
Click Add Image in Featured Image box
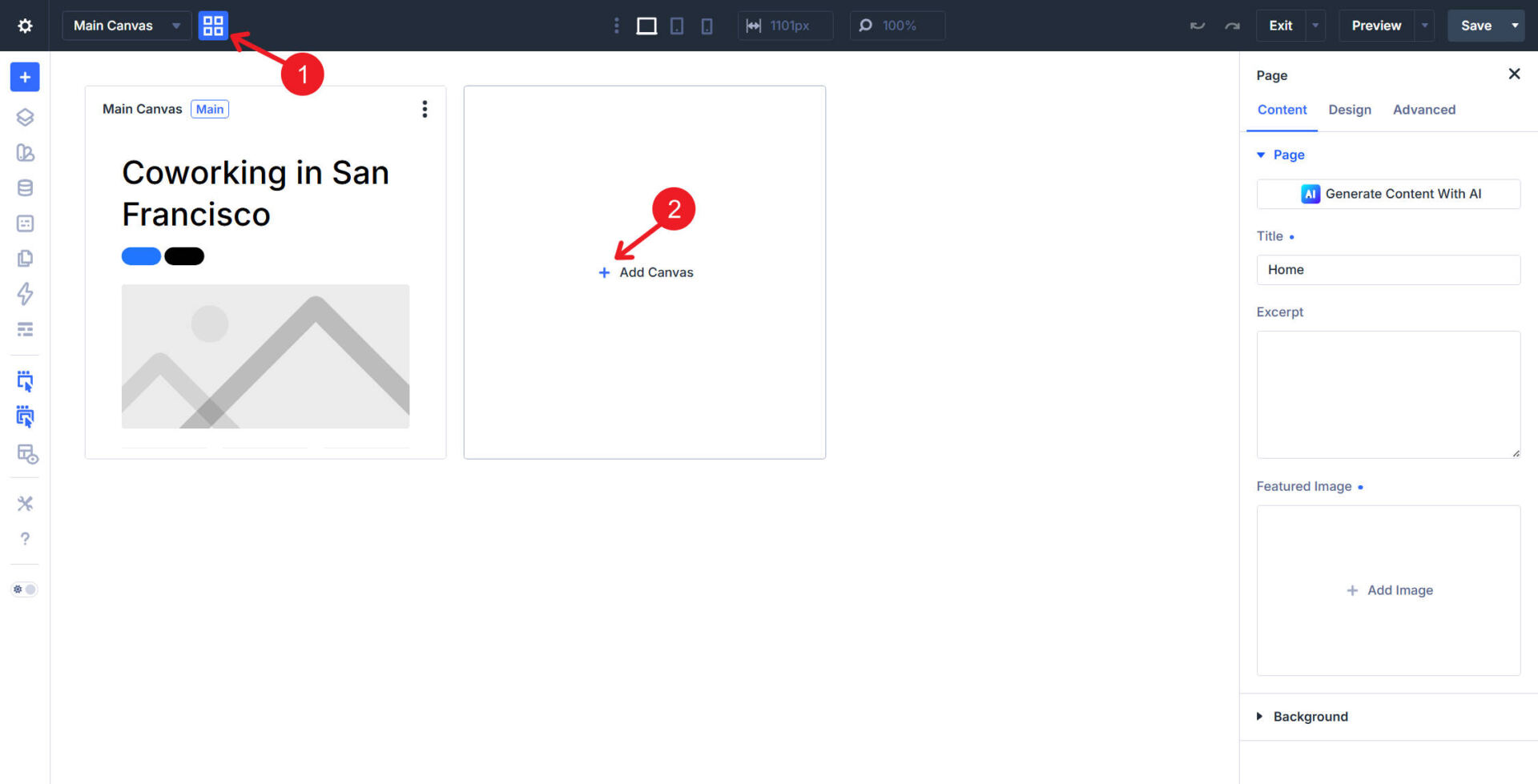click(1390, 590)
